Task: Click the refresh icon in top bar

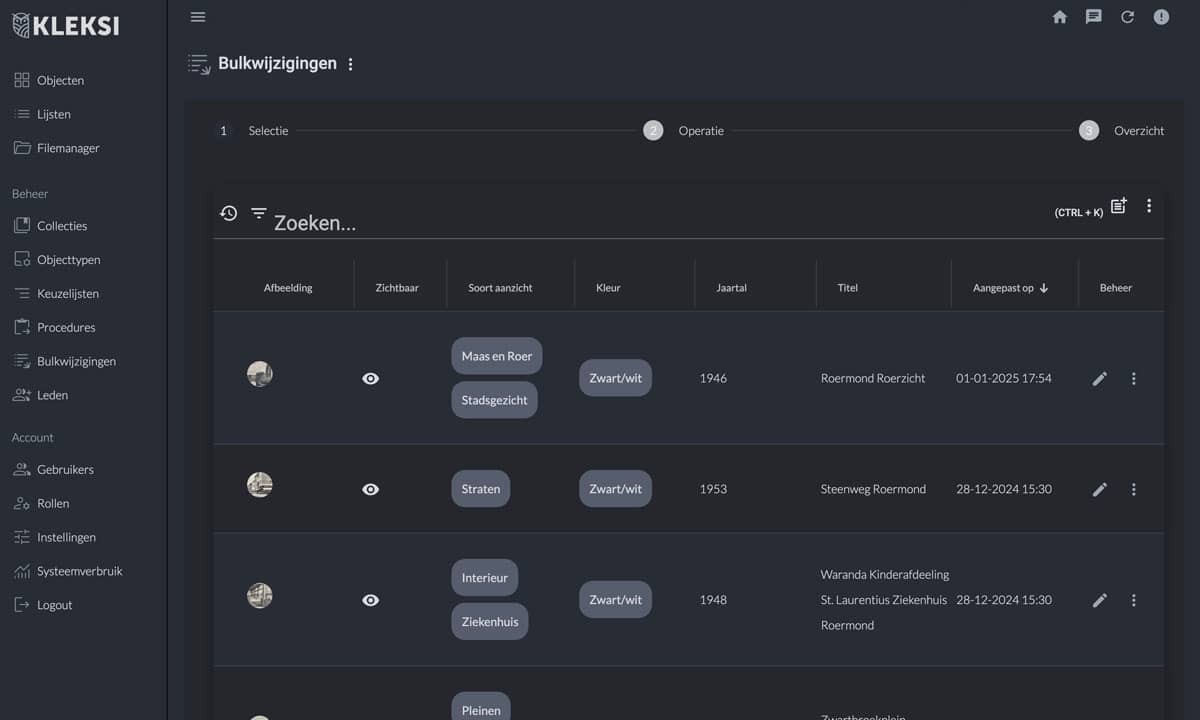Action: (x=1127, y=17)
